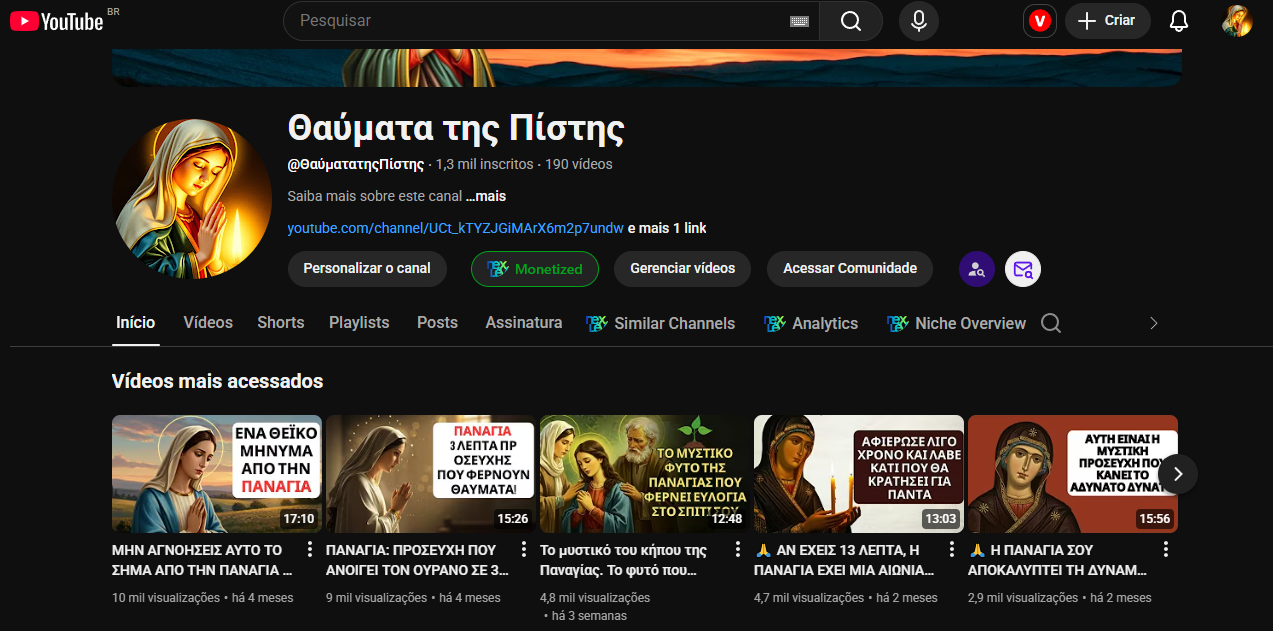
Task: Click the 190 vídeos count
Action: coord(579,164)
